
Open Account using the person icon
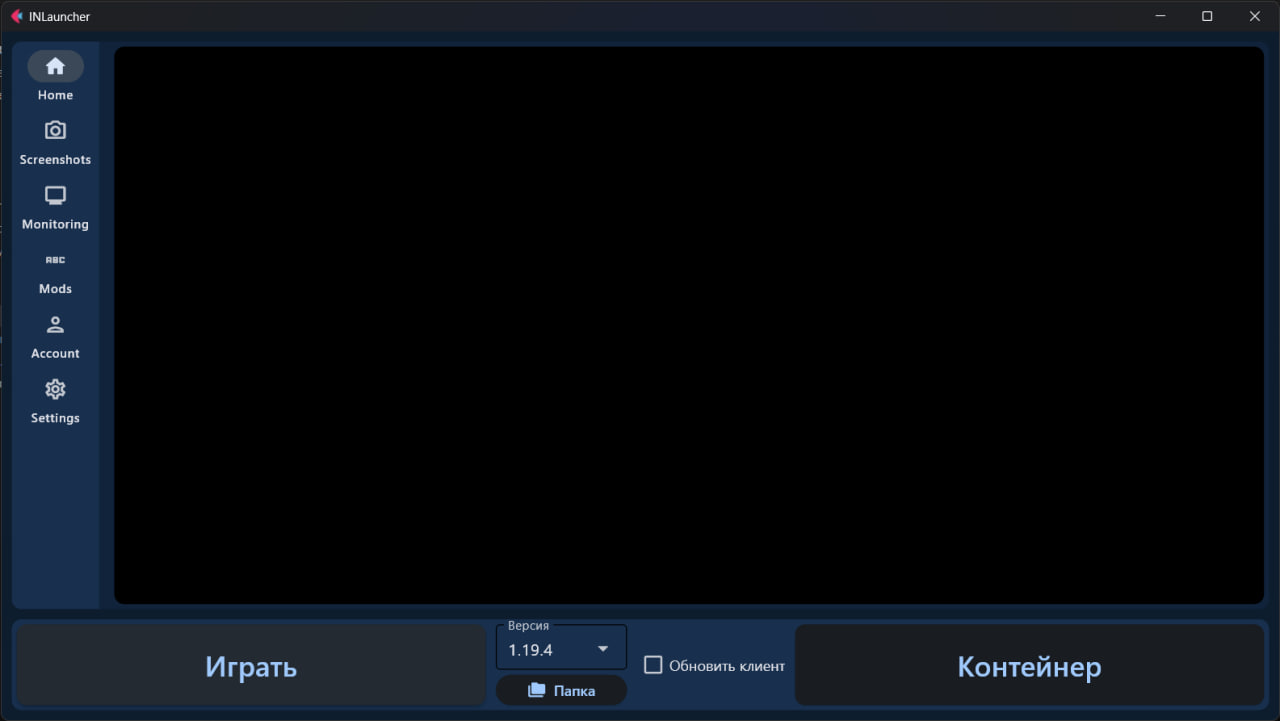point(55,325)
